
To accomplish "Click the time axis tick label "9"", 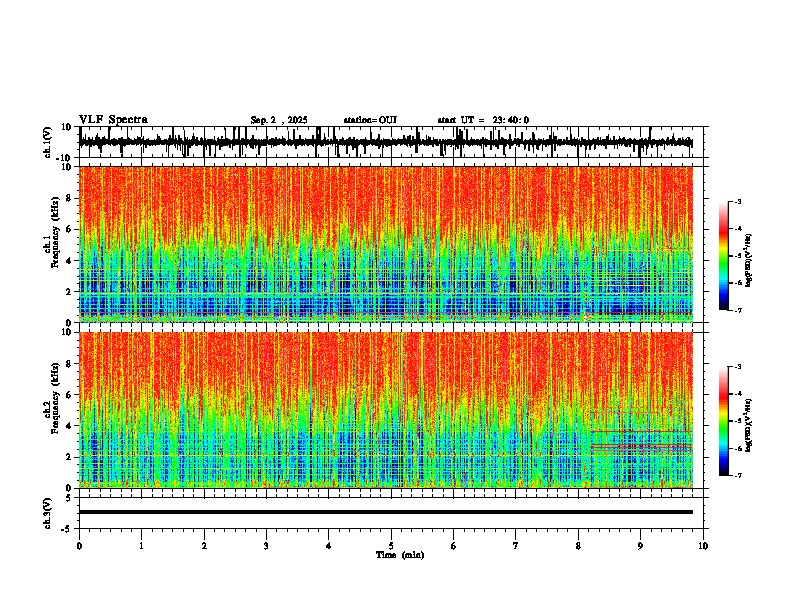I will [x=640, y=546].
